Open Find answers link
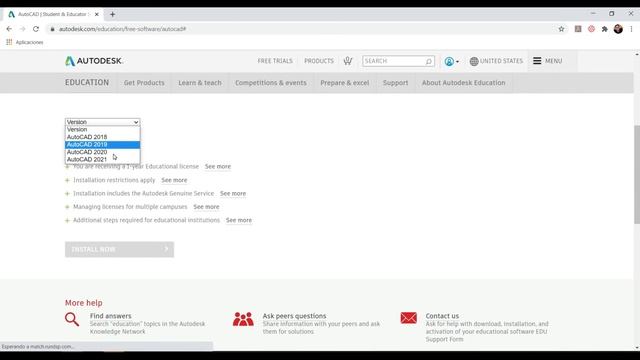This screenshot has height=360, width=640. pos(111,316)
